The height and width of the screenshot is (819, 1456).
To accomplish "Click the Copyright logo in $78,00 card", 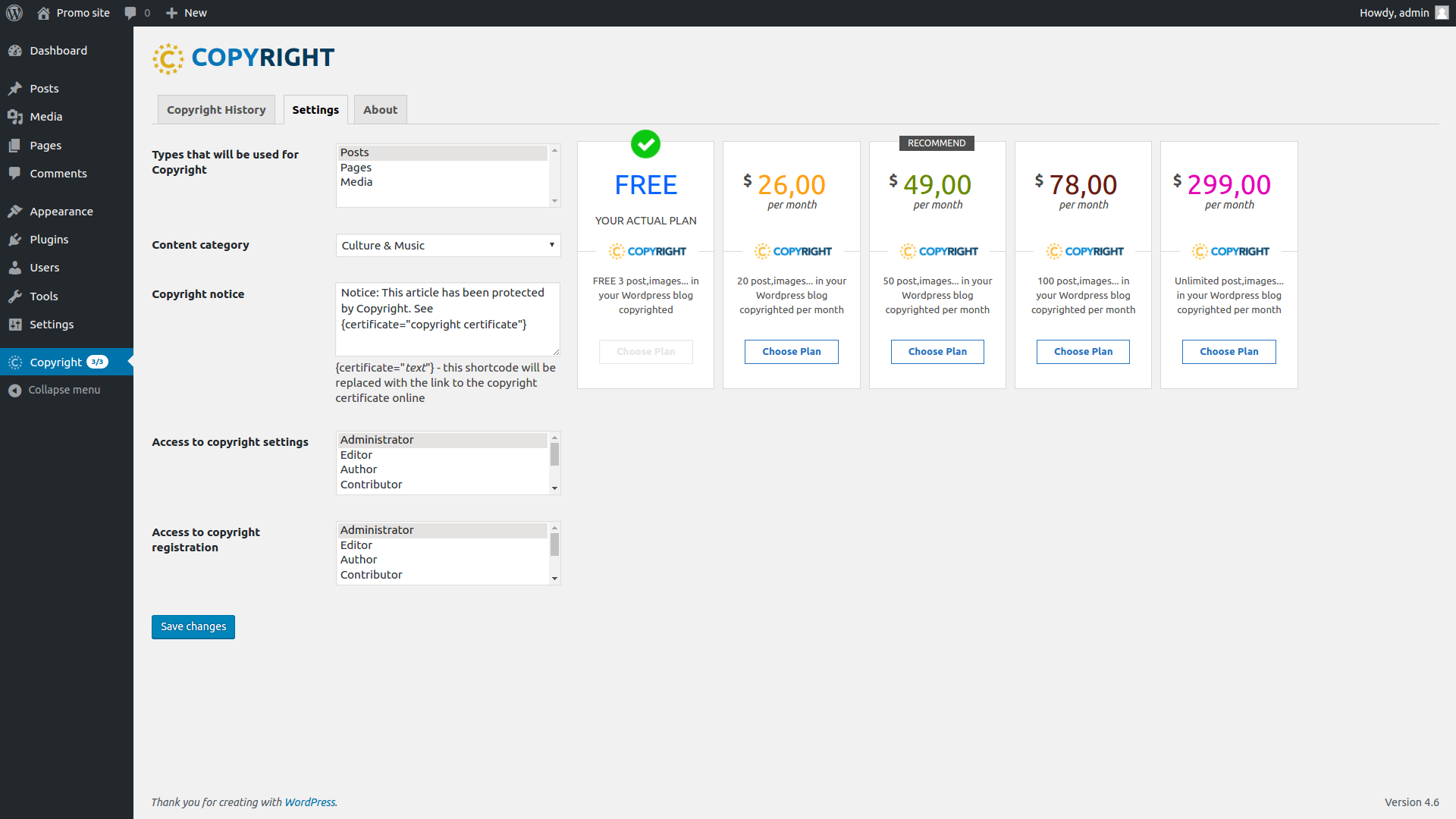I will point(1084,251).
